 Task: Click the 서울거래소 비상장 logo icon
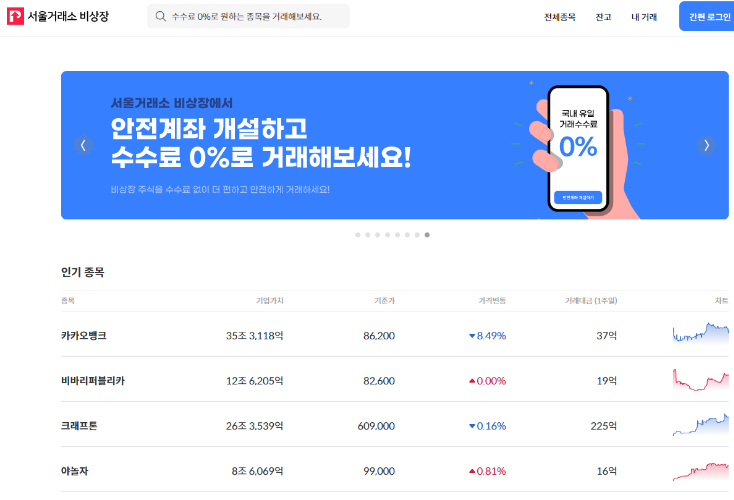(x=15, y=16)
